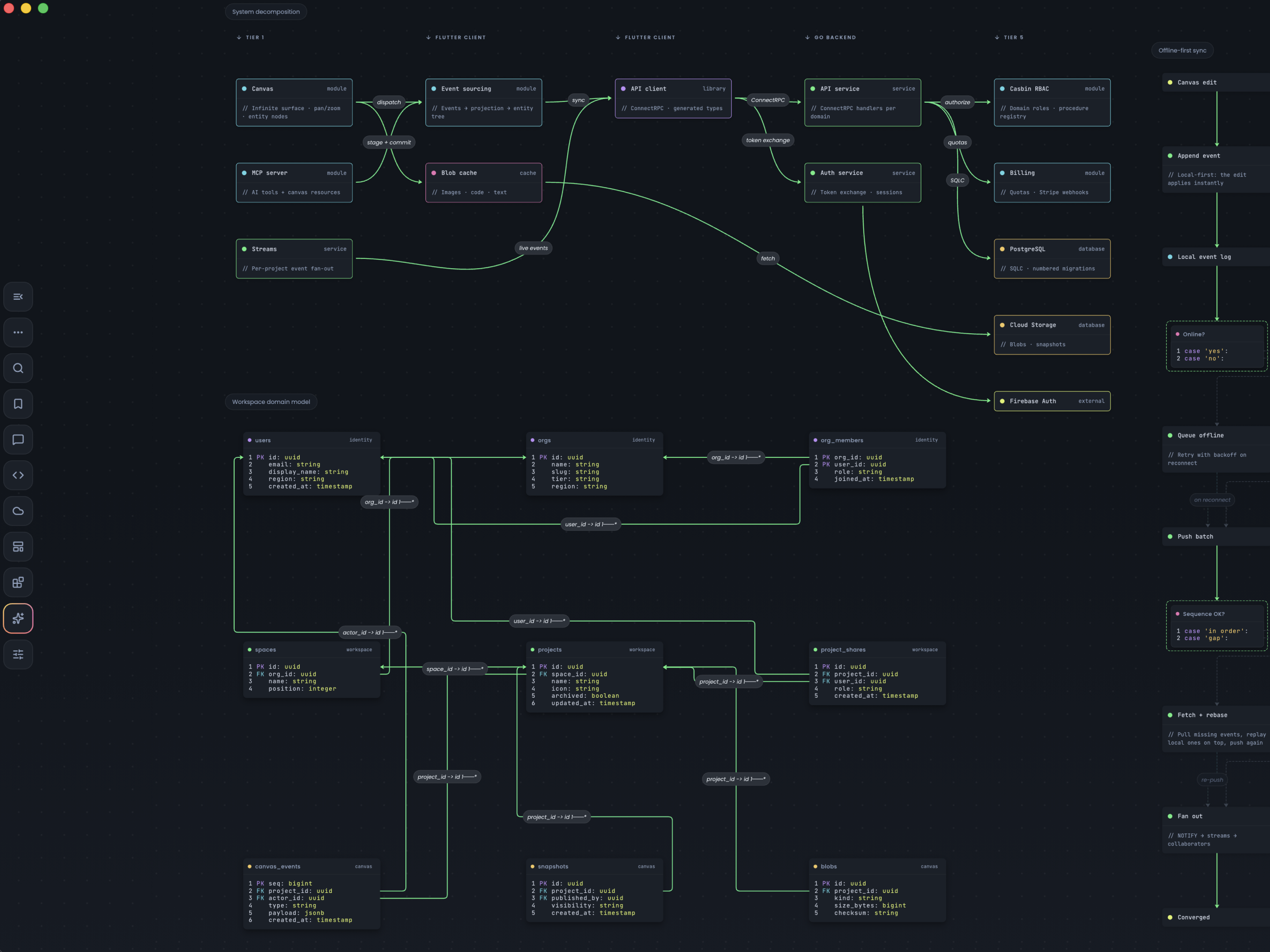Viewport: 1270px width, 952px height.
Task: Click the token exchange edge label
Action: 767,140
